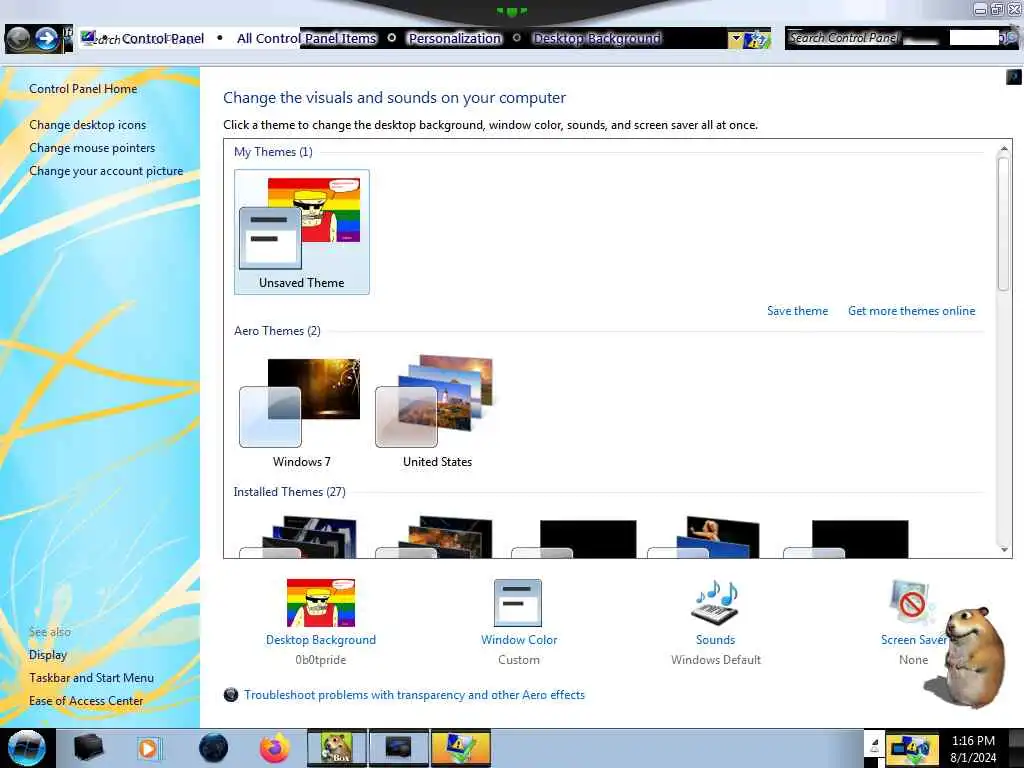Select the Desktop Background breadcrumb
1024x768 pixels.
tap(597, 39)
